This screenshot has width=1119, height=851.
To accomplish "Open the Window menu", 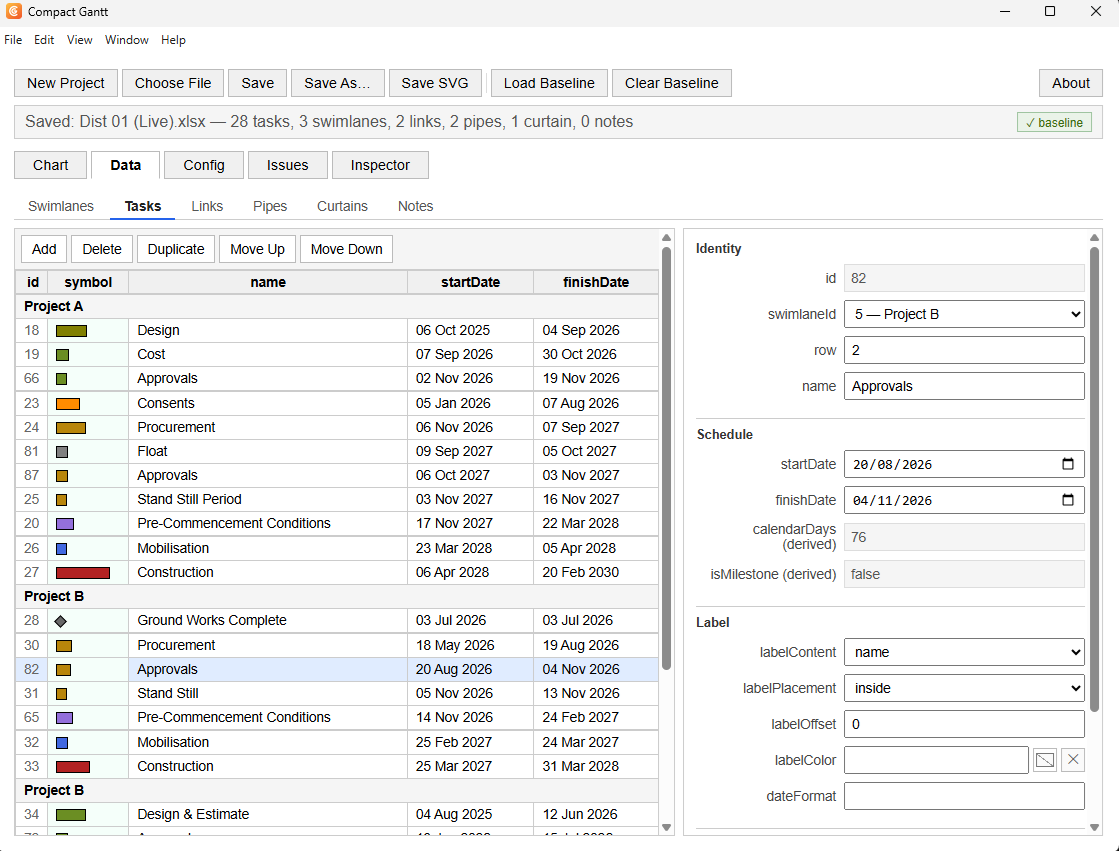I will pyautogui.click(x=126, y=40).
